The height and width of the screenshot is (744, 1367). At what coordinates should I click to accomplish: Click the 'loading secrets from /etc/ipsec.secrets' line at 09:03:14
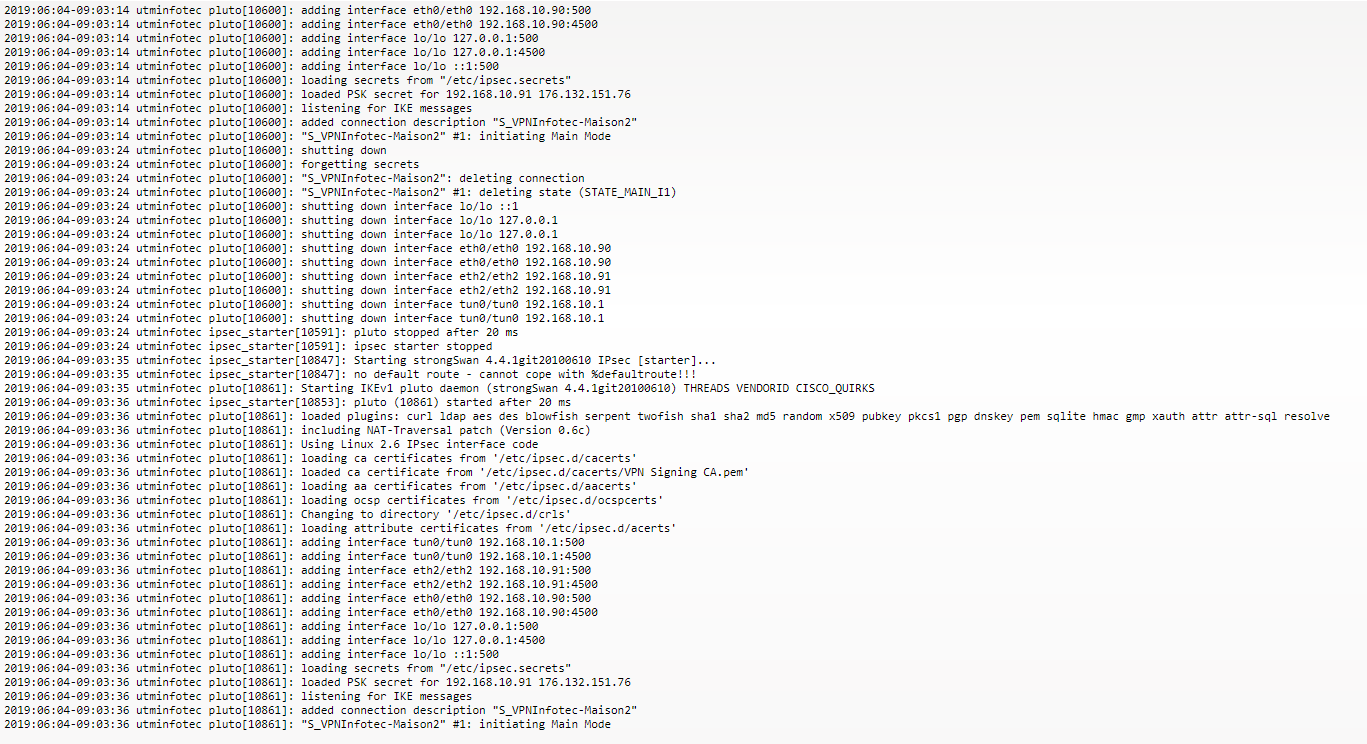(288, 80)
